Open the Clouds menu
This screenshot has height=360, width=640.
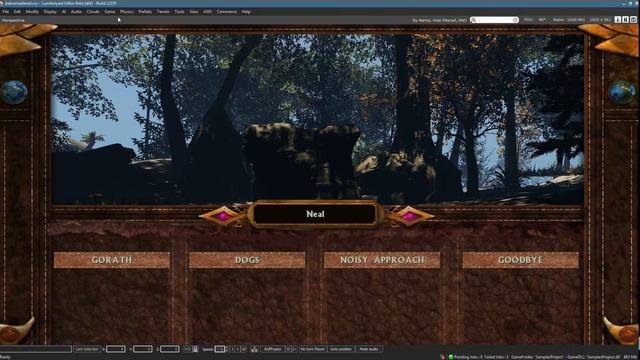93,12
